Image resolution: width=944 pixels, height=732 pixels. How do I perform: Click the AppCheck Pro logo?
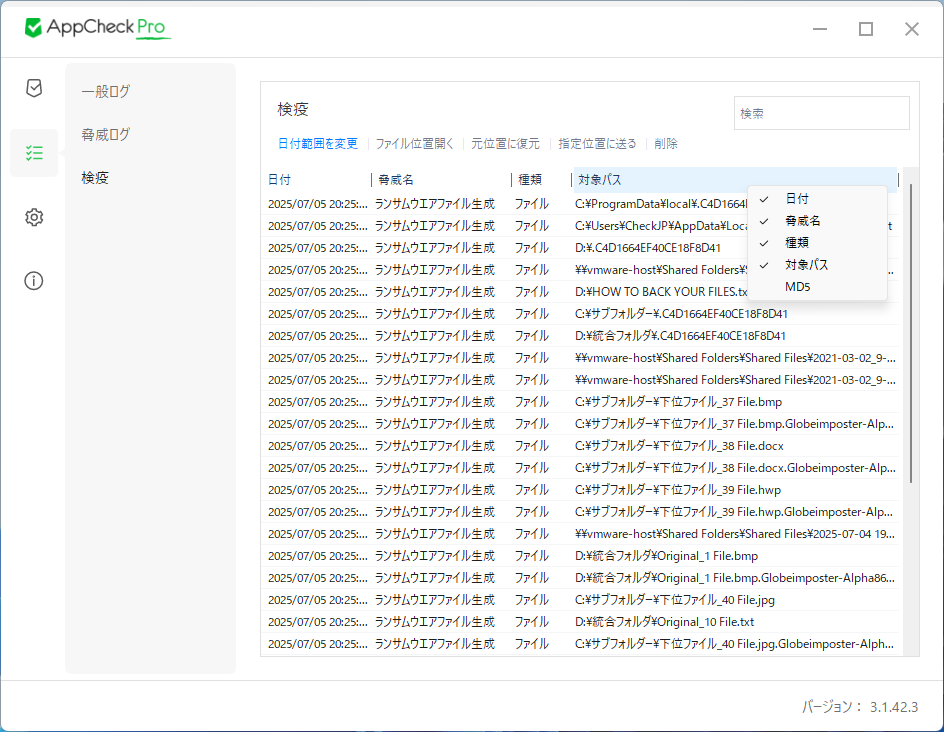coord(98,28)
